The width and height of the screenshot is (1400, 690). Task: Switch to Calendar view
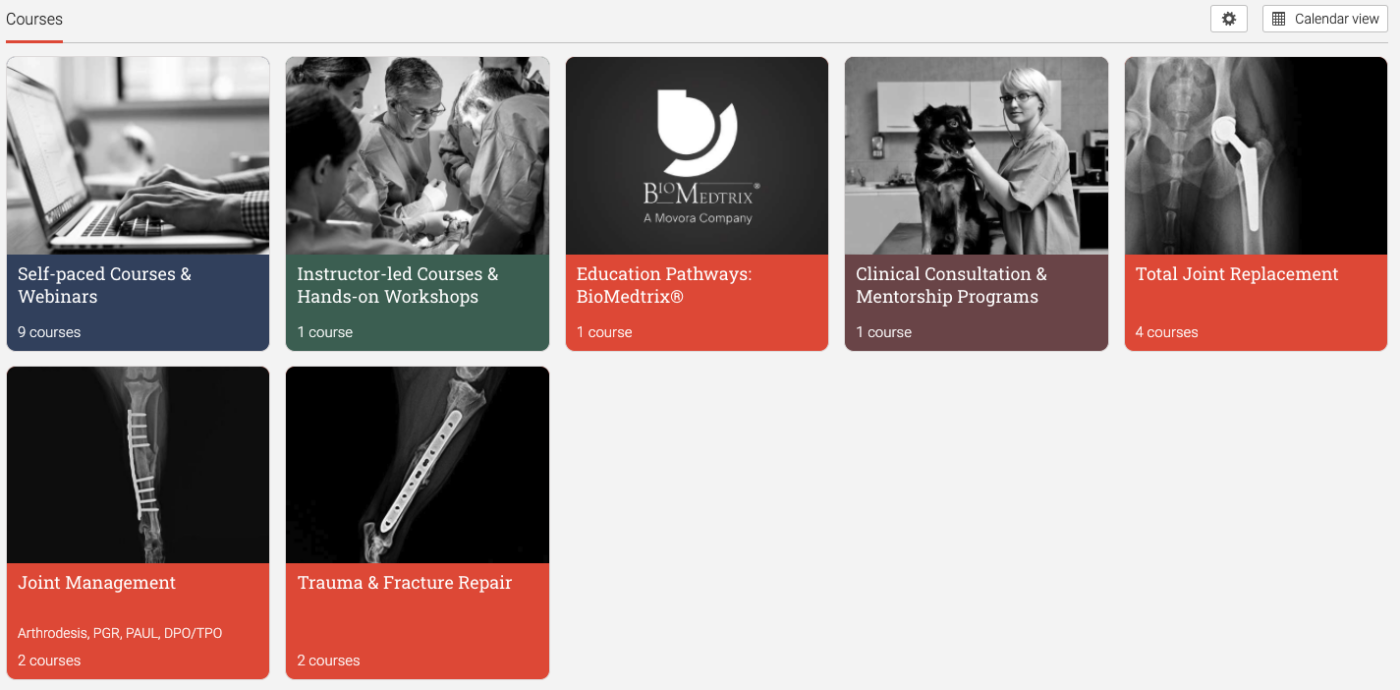tap(1325, 19)
